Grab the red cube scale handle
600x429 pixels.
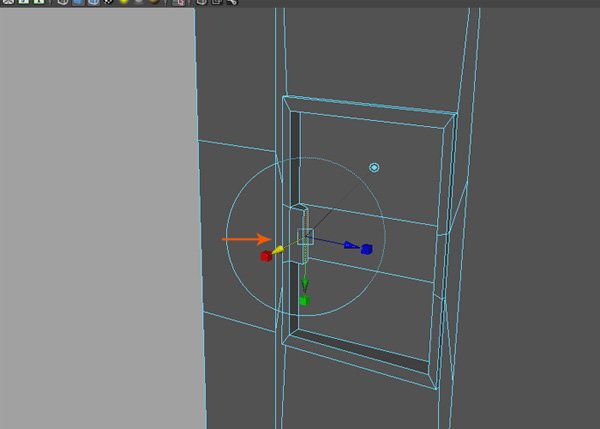pos(266,256)
